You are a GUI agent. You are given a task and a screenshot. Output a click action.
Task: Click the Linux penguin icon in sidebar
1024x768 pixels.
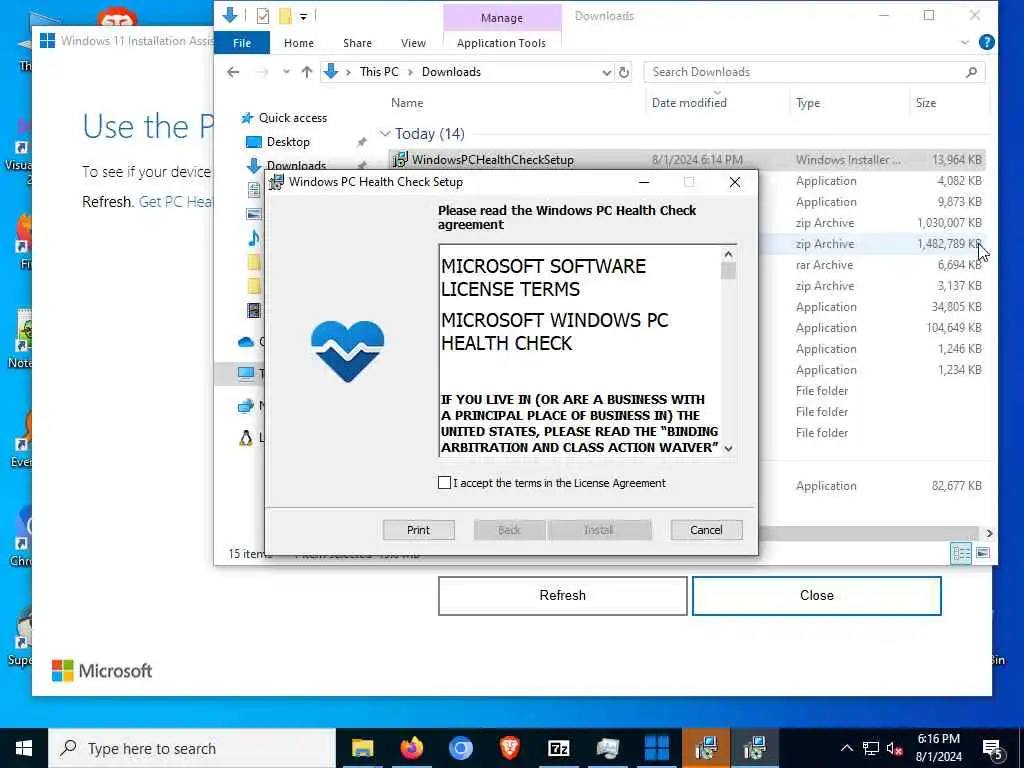[246, 438]
